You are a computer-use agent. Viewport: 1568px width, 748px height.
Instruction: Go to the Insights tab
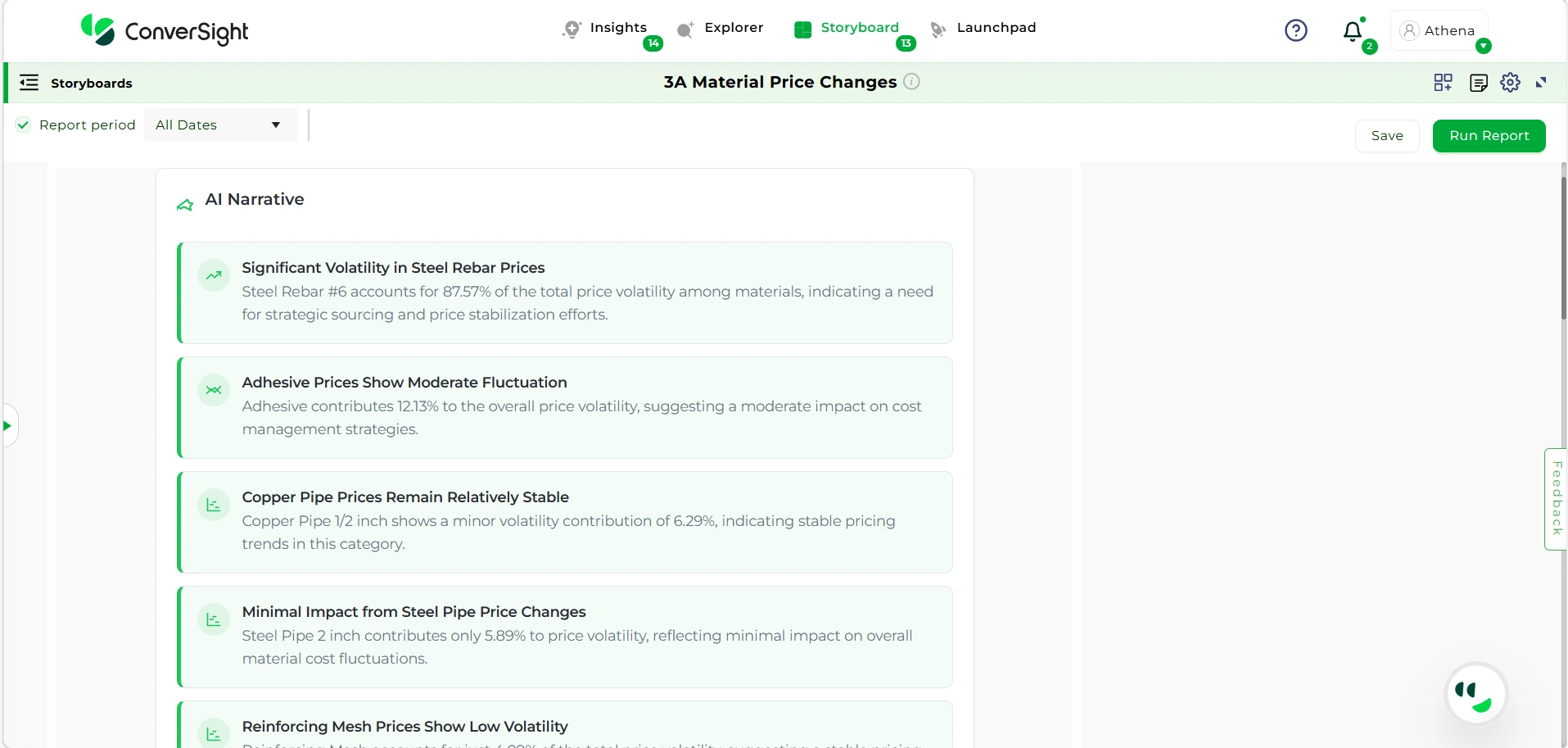tap(617, 28)
